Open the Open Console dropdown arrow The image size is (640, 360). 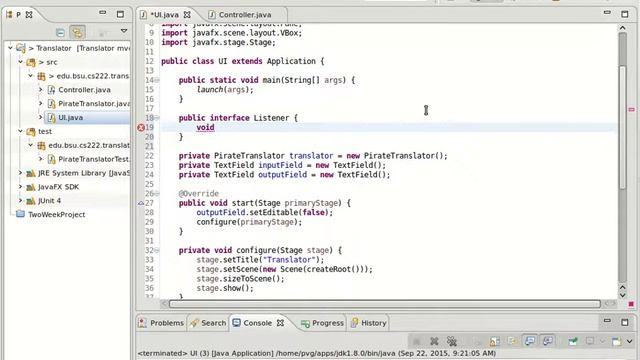[629, 341]
